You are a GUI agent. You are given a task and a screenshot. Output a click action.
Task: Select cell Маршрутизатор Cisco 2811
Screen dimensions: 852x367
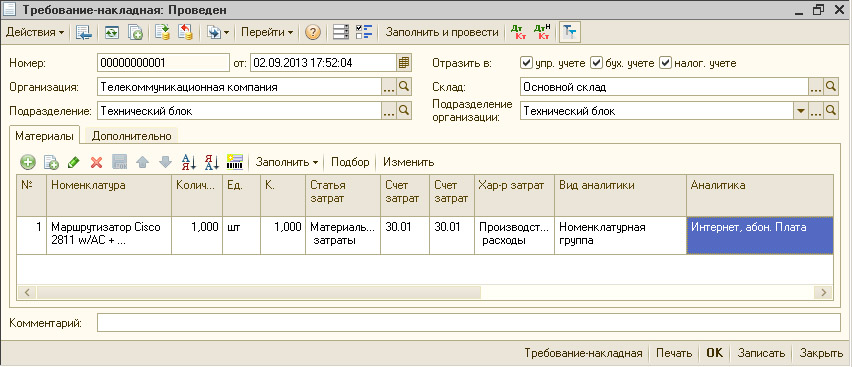109,235
